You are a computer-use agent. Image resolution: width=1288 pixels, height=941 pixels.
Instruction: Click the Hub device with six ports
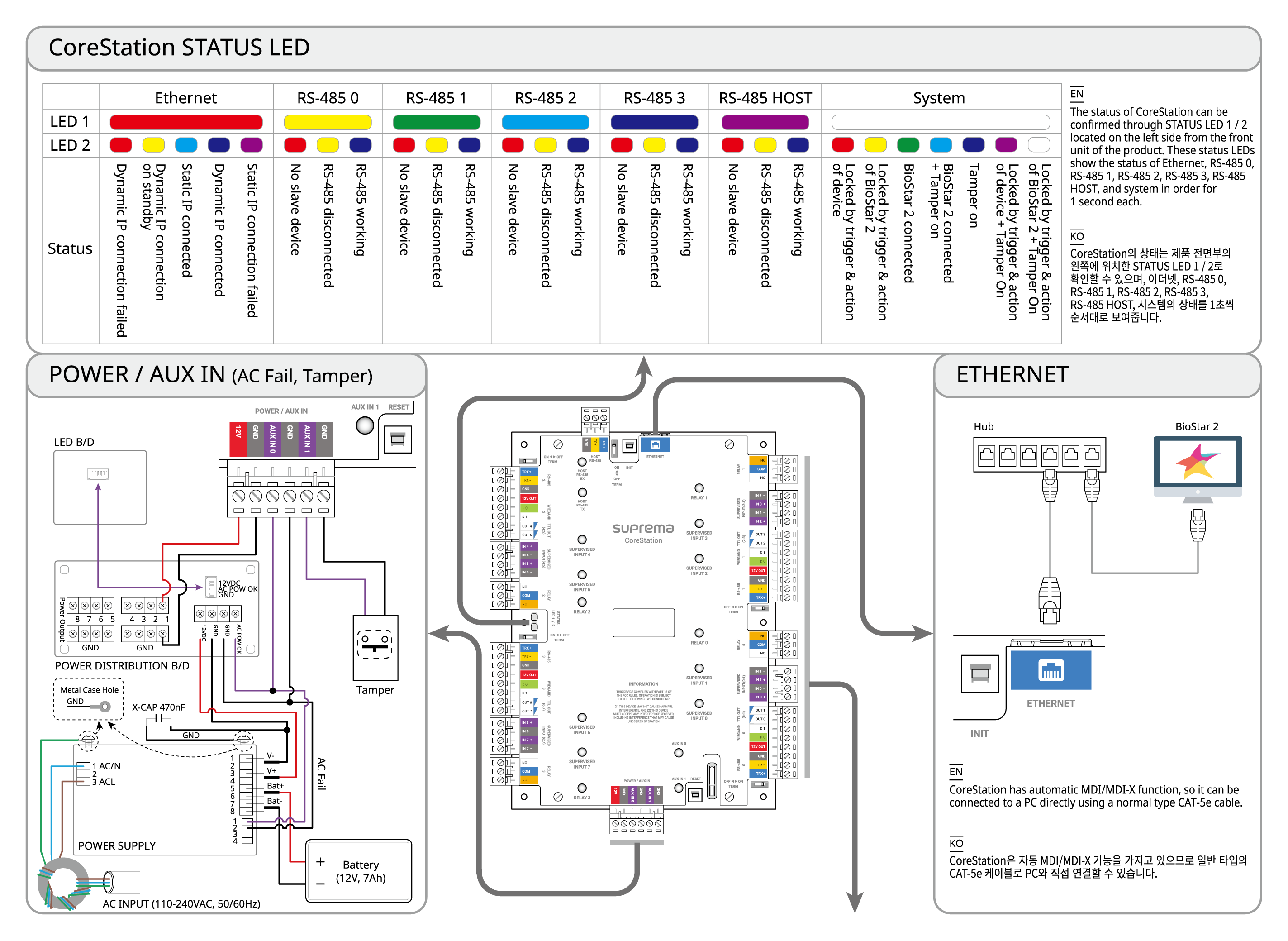click(1039, 454)
